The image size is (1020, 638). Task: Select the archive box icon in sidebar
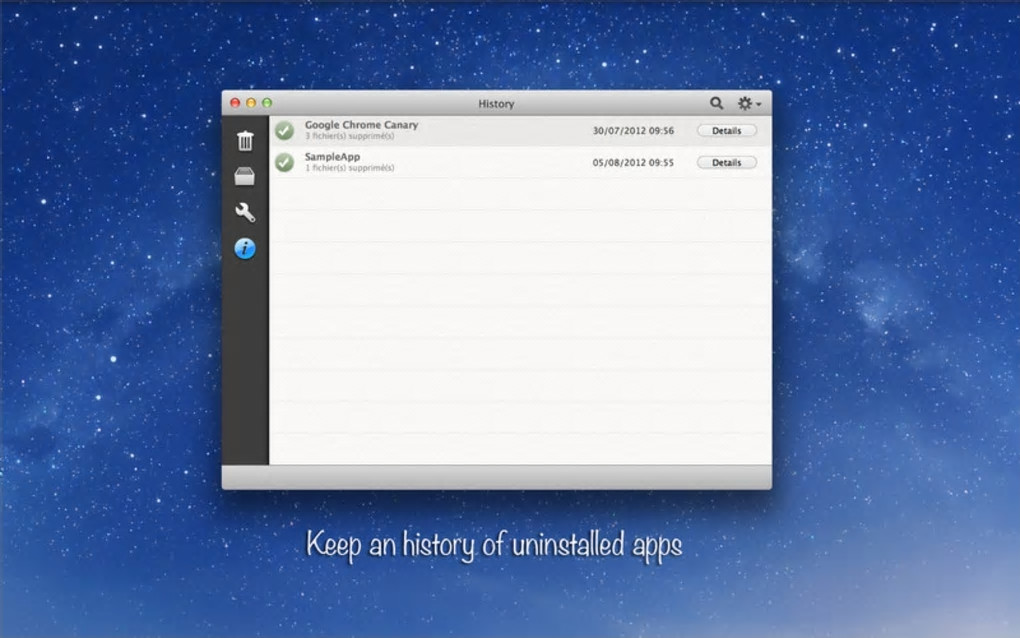[245, 176]
